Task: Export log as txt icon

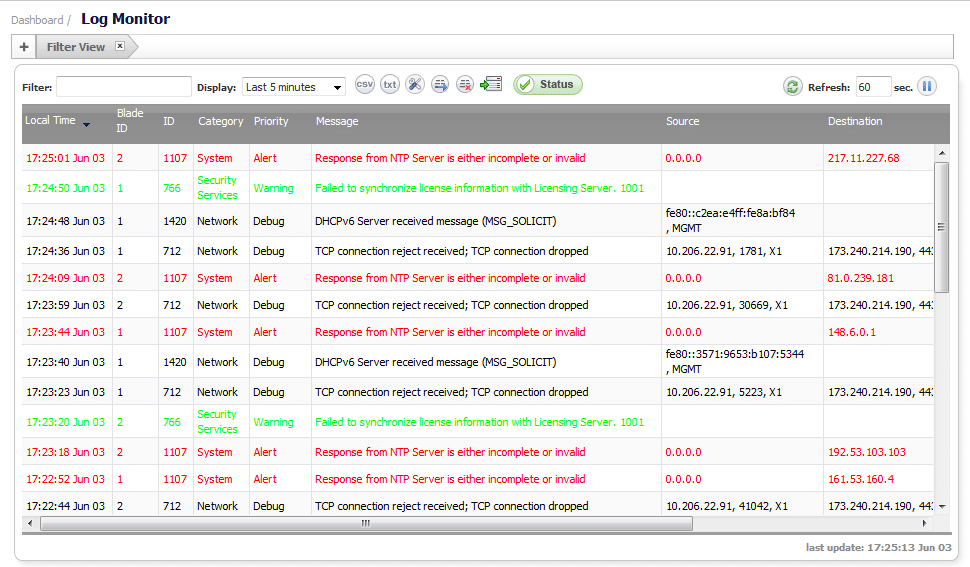Action: click(x=390, y=85)
